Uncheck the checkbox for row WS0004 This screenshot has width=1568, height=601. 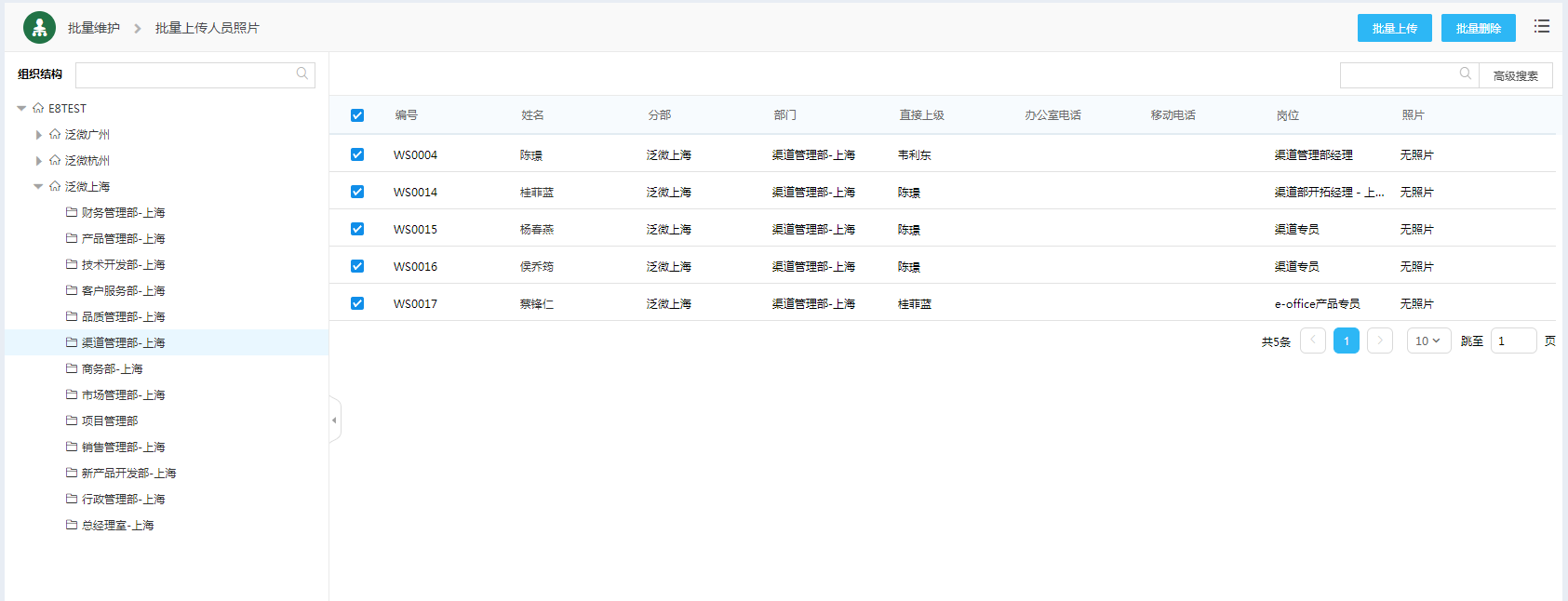tap(357, 154)
